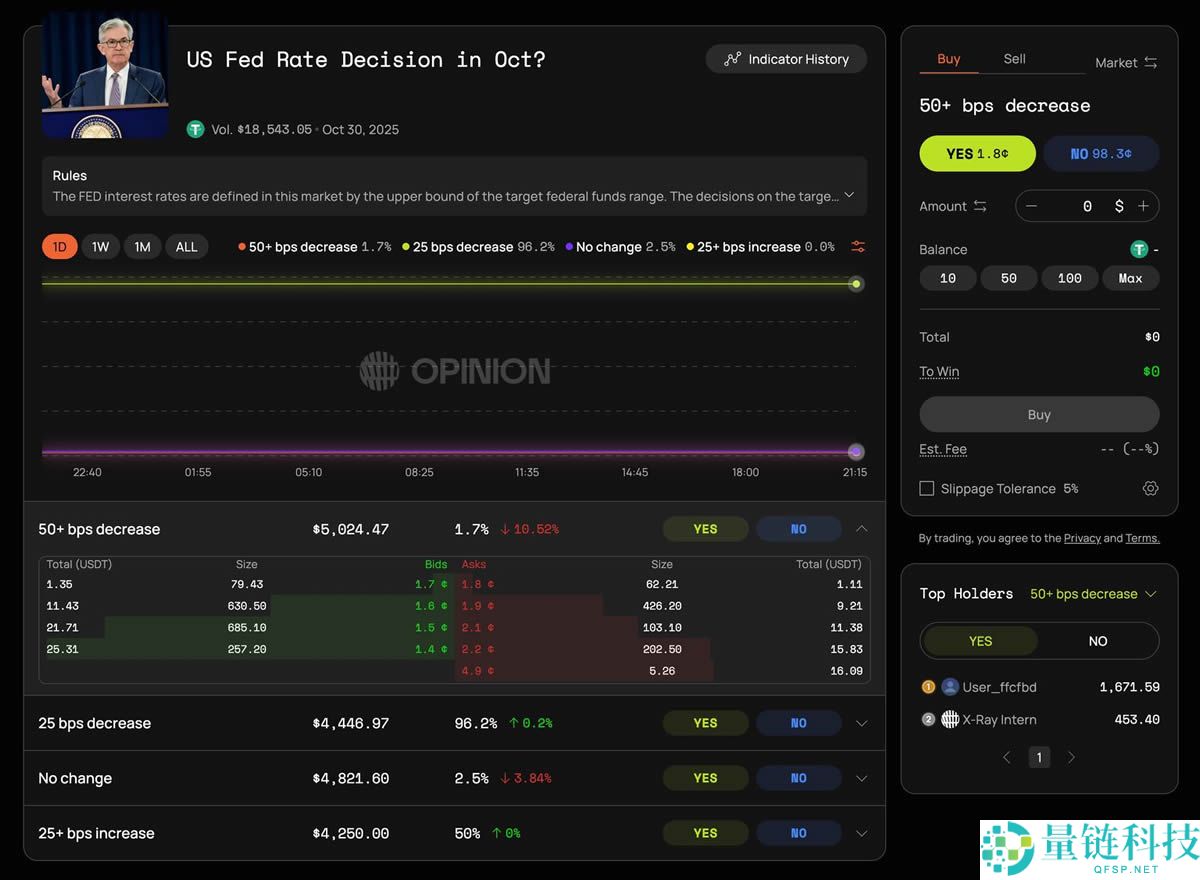This screenshot has width=1200, height=880.
Task: Go to previous page of Top Holders
Action: pos(1007,758)
